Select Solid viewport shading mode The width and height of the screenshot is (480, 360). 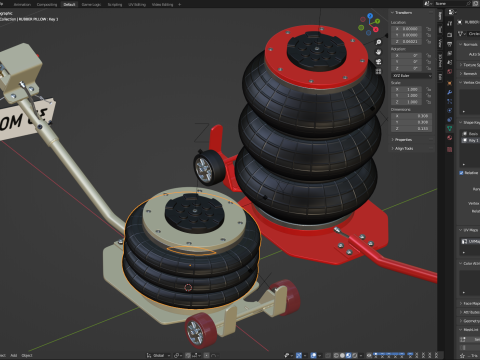click(342, 355)
